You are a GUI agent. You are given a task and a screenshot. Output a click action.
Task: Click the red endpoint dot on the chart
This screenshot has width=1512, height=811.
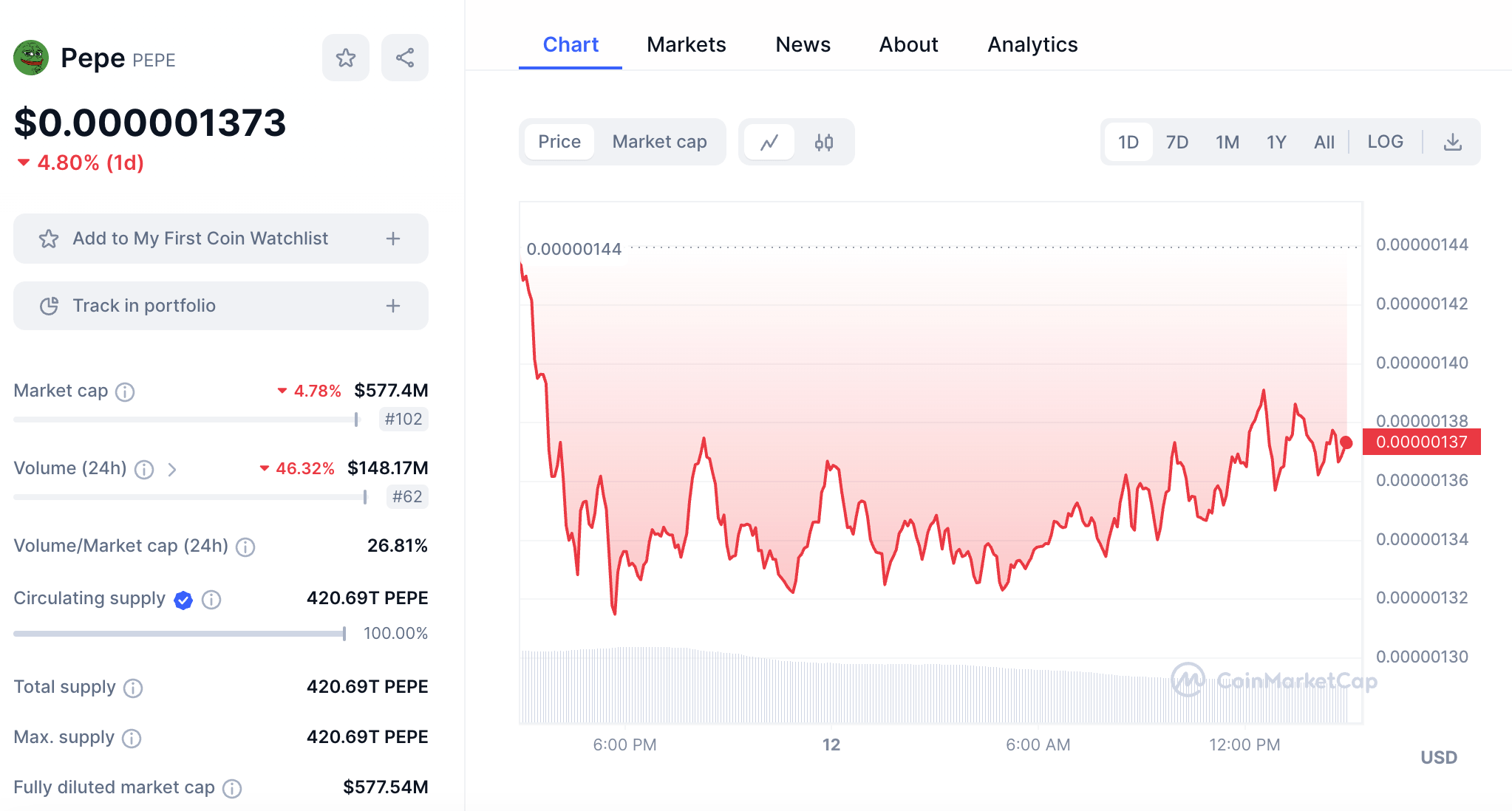coord(1346,442)
